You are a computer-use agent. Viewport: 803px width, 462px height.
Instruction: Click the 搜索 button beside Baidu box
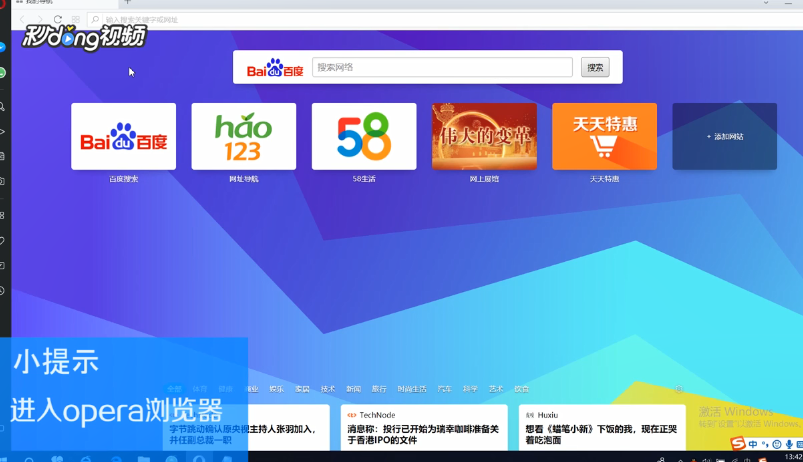595,67
